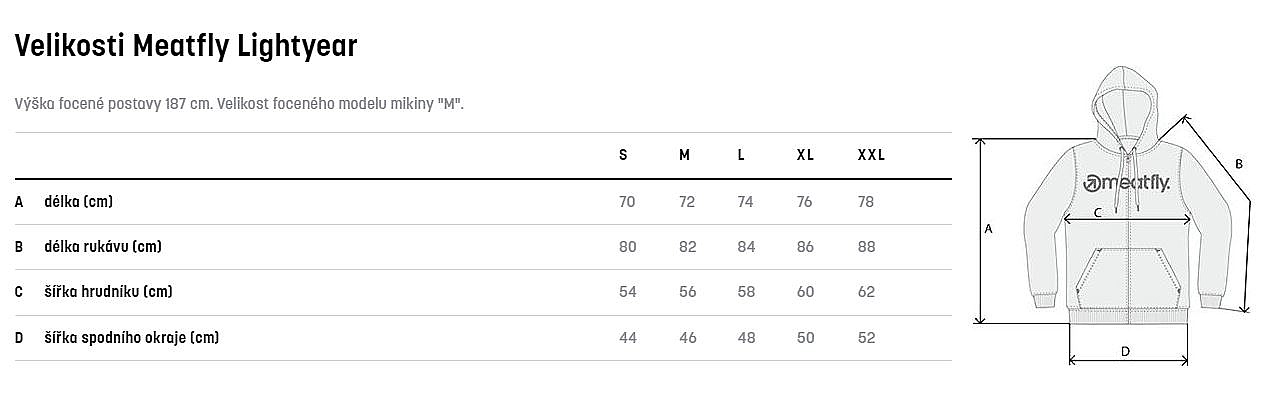Click the value 88 for XXL sleeve length
Screen dimensions: 1265x405
coord(866,247)
